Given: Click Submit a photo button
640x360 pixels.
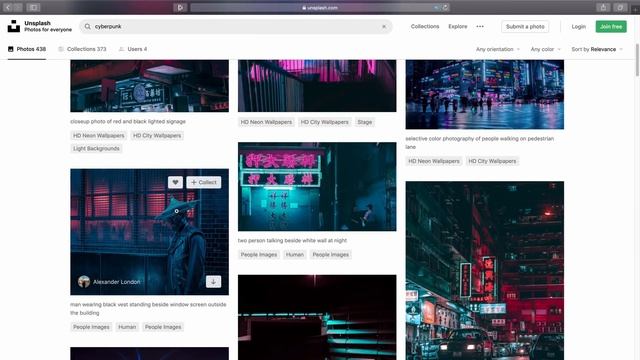Looking at the screenshot, I should pyautogui.click(x=525, y=27).
